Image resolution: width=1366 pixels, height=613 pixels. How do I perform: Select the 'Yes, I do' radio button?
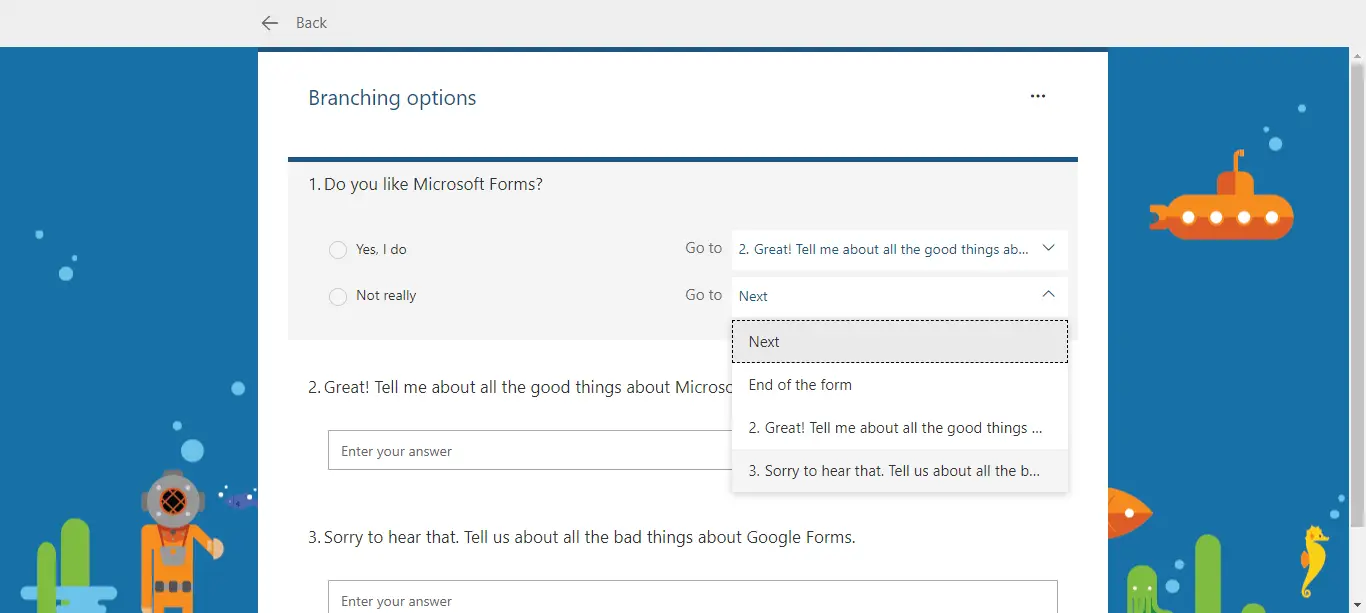(x=338, y=250)
